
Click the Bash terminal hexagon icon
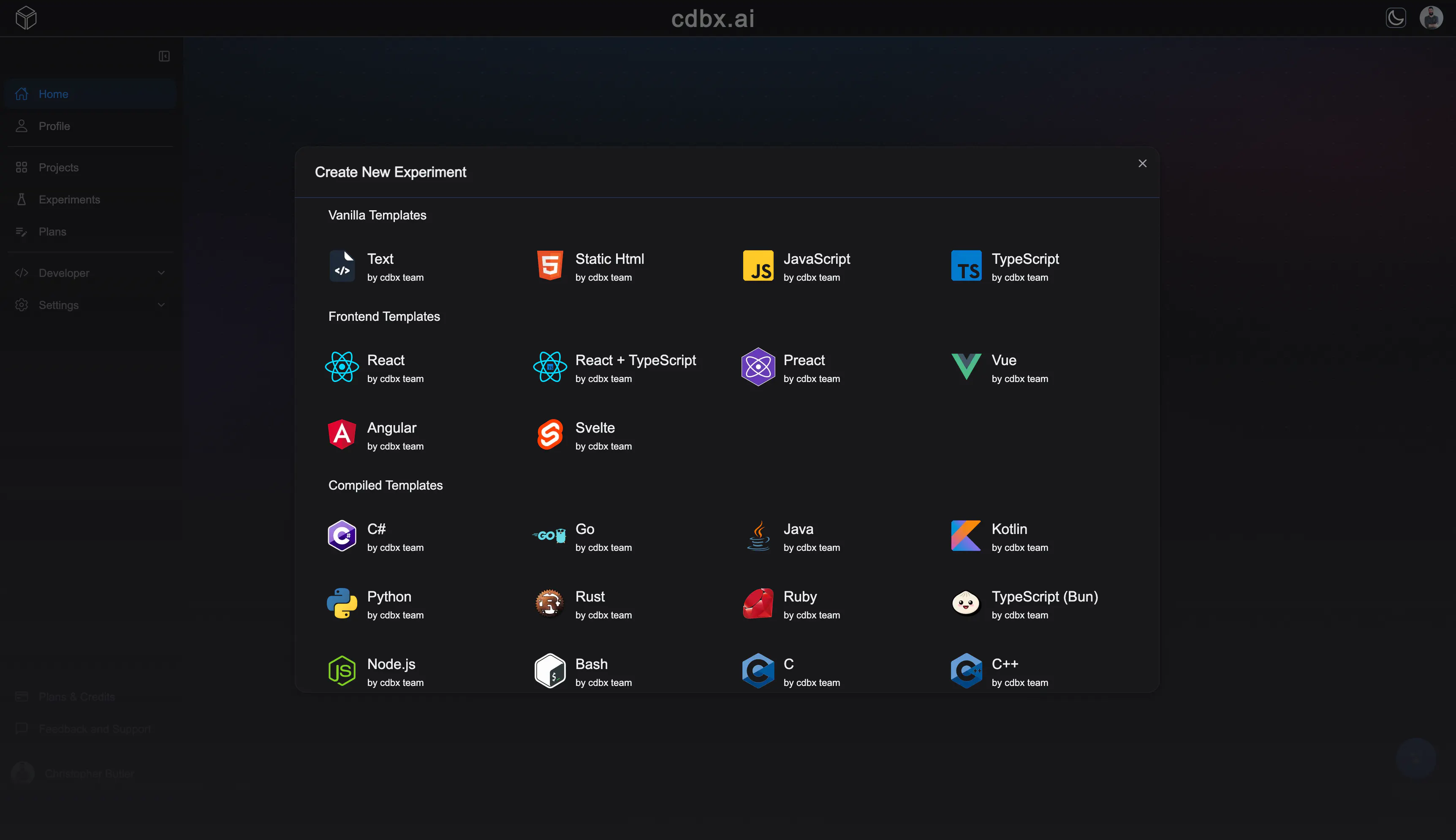pos(550,671)
